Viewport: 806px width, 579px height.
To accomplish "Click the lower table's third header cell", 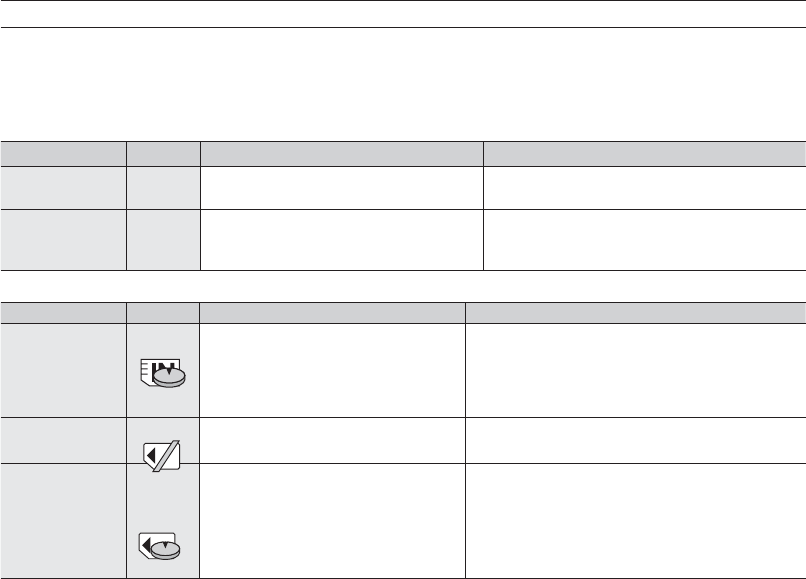I will [x=333, y=312].
